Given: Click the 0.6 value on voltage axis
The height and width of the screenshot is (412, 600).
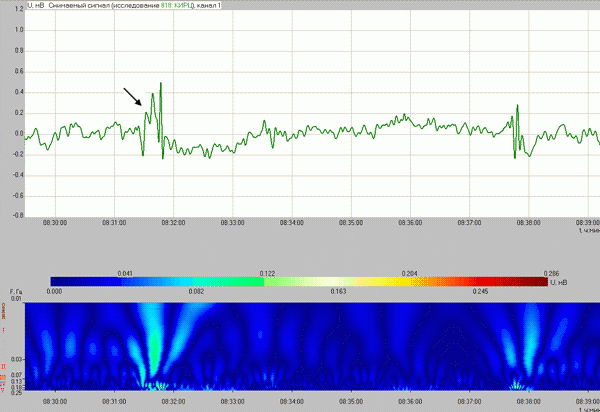Looking at the screenshot, I should click(x=19, y=72).
